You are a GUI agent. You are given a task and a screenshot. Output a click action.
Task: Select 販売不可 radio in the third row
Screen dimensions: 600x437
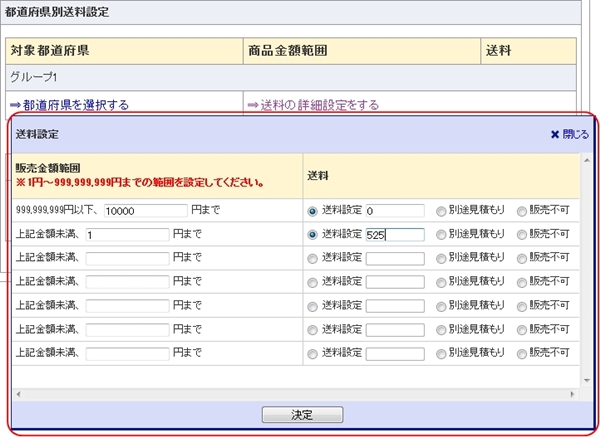tap(522, 259)
